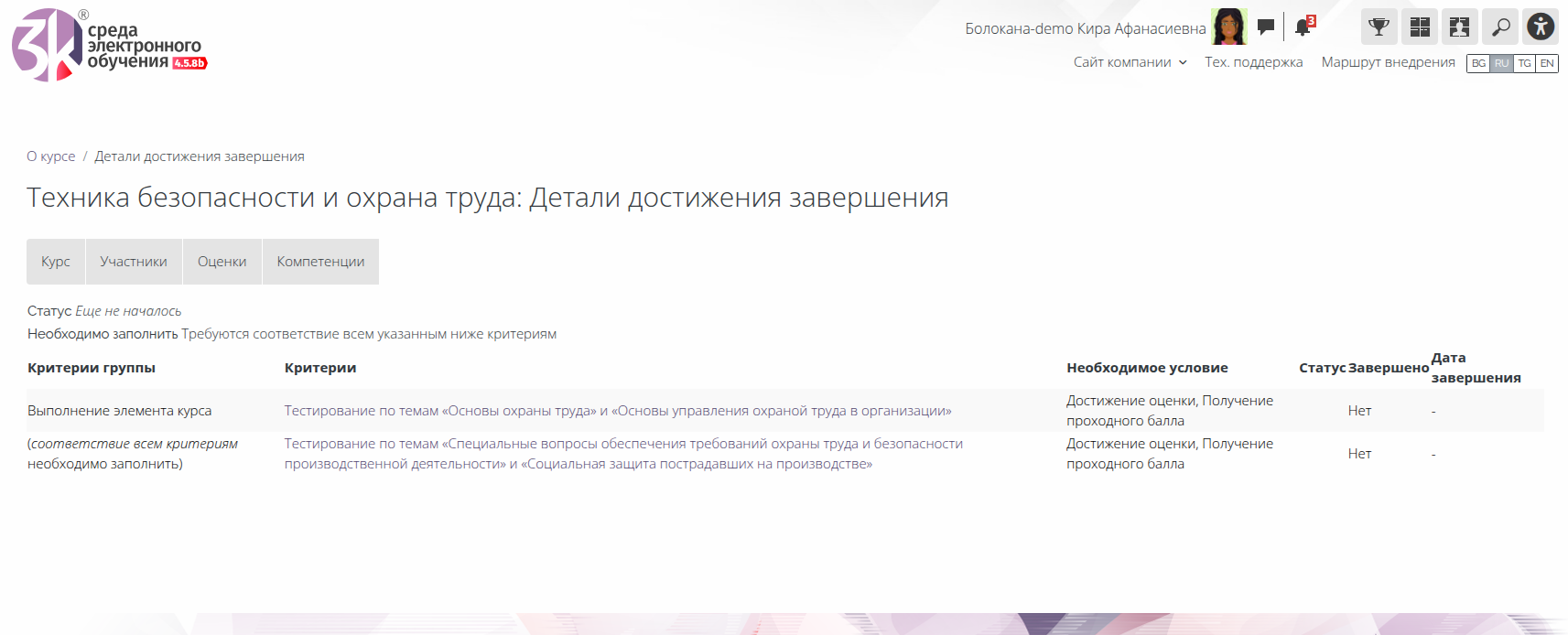The width and height of the screenshot is (1568, 635).
Task: Open the Маршрут внедрения link
Action: 1388,62
